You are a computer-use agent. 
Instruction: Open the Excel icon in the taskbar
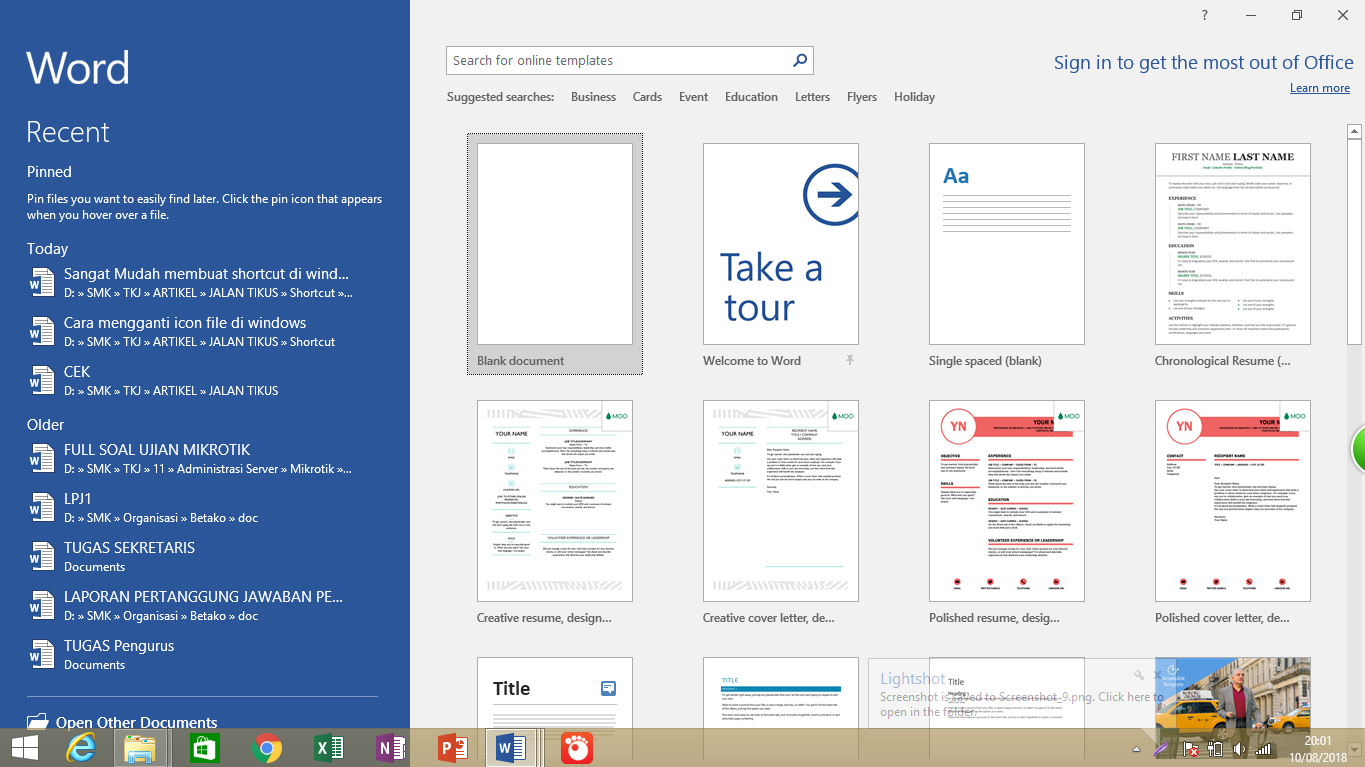point(329,748)
